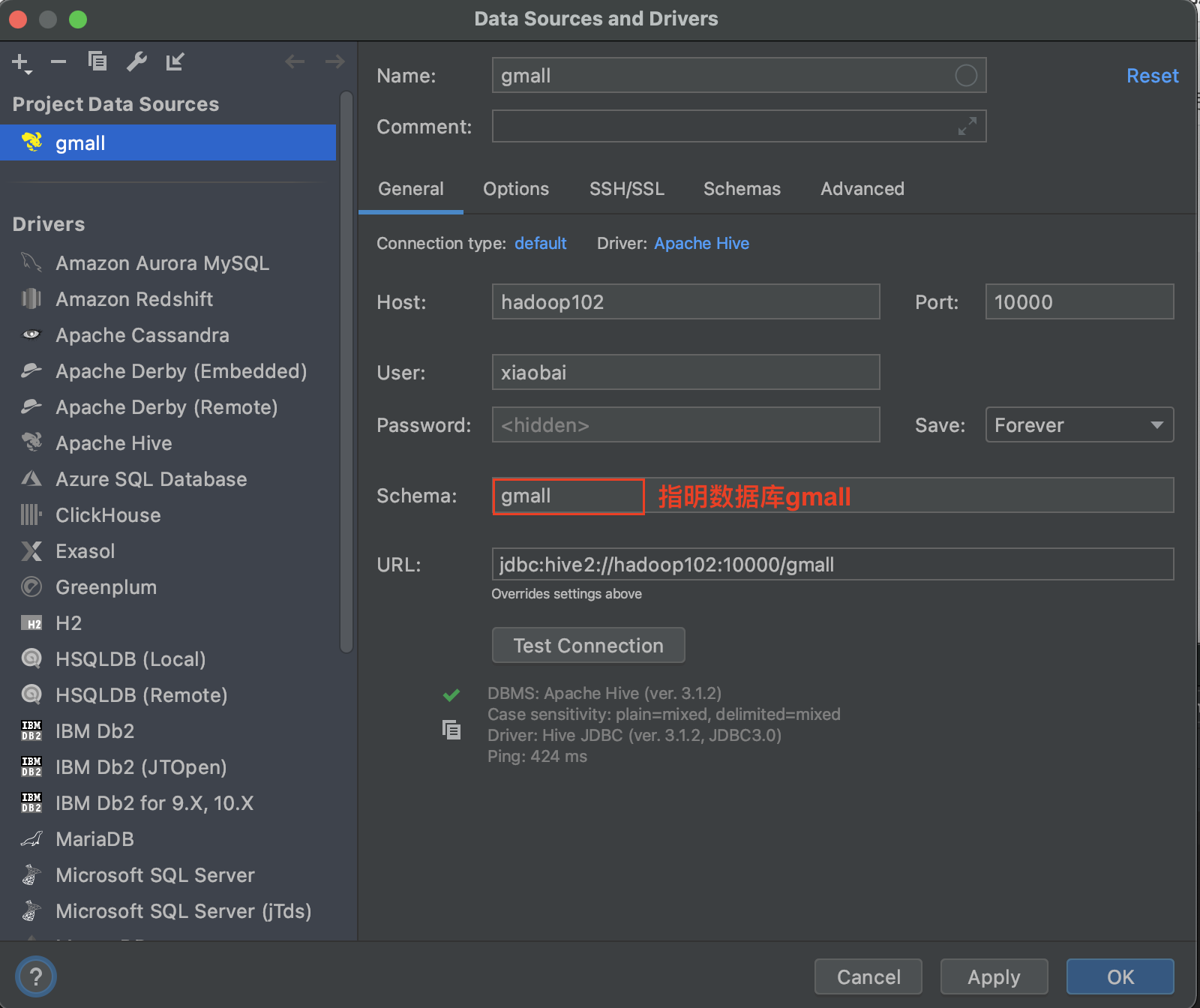Select the Amazon Aurora MySQL driver icon

point(31,262)
